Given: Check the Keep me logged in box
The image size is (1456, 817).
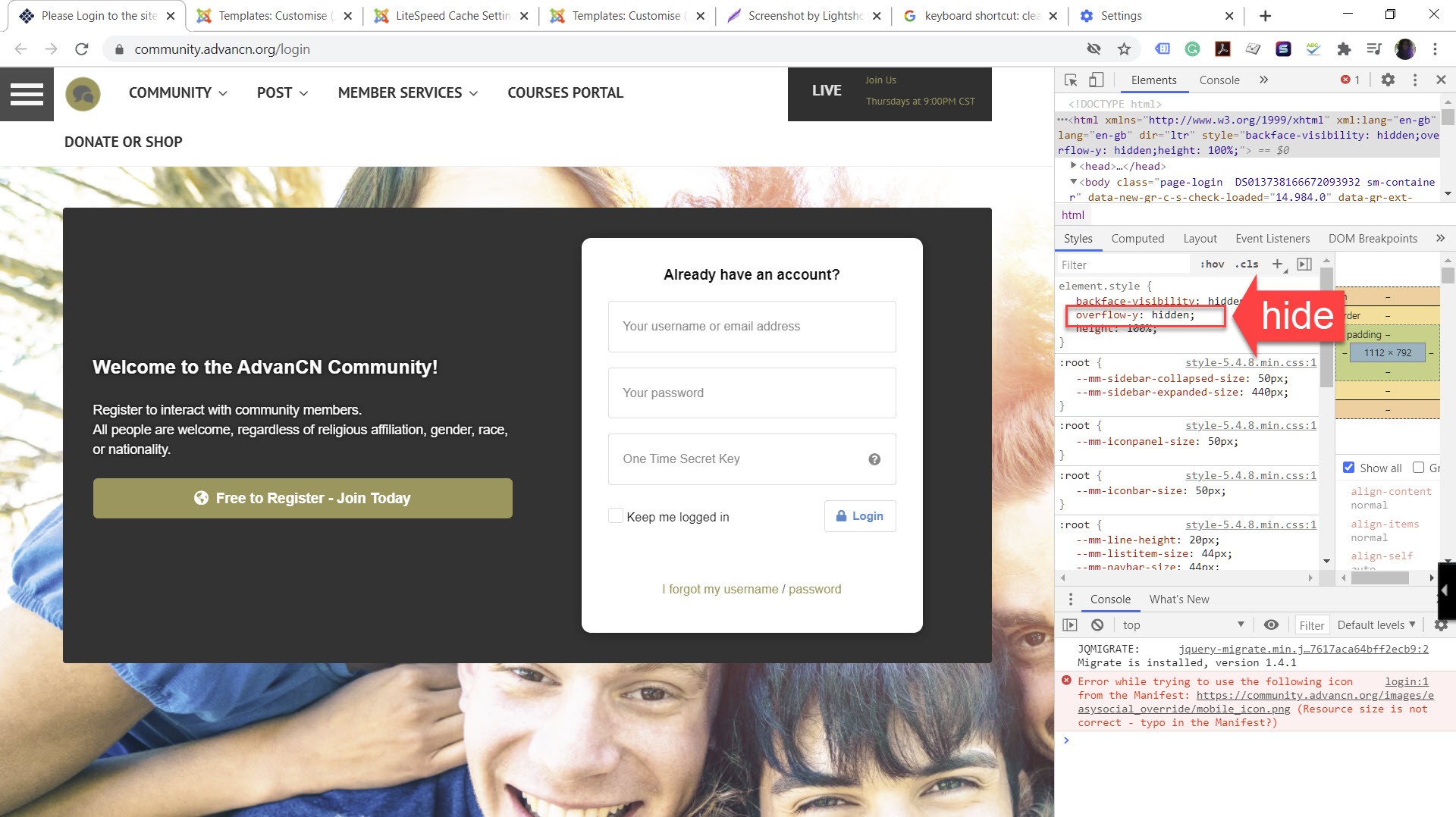Looking at the screenshot, I should pyautogui.click(x=616, y=516).
